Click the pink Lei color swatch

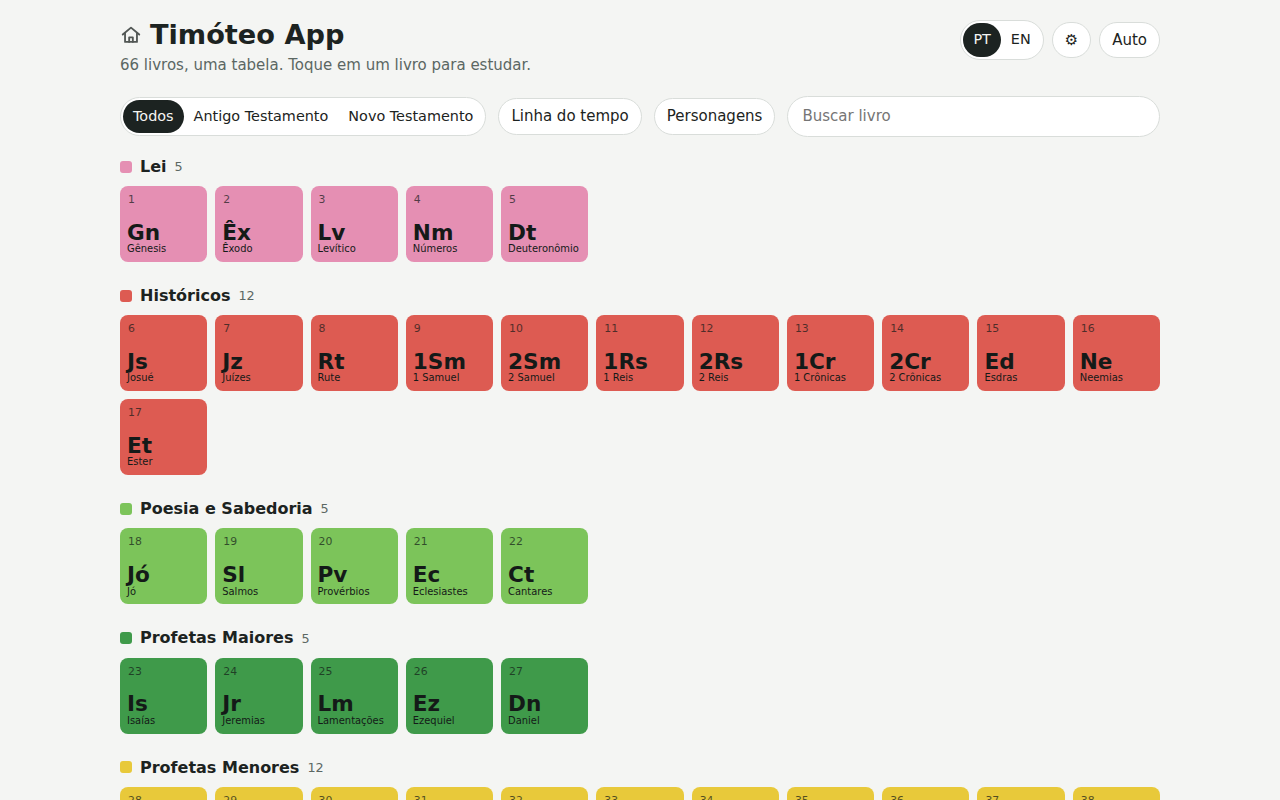(x=126, y=167)
